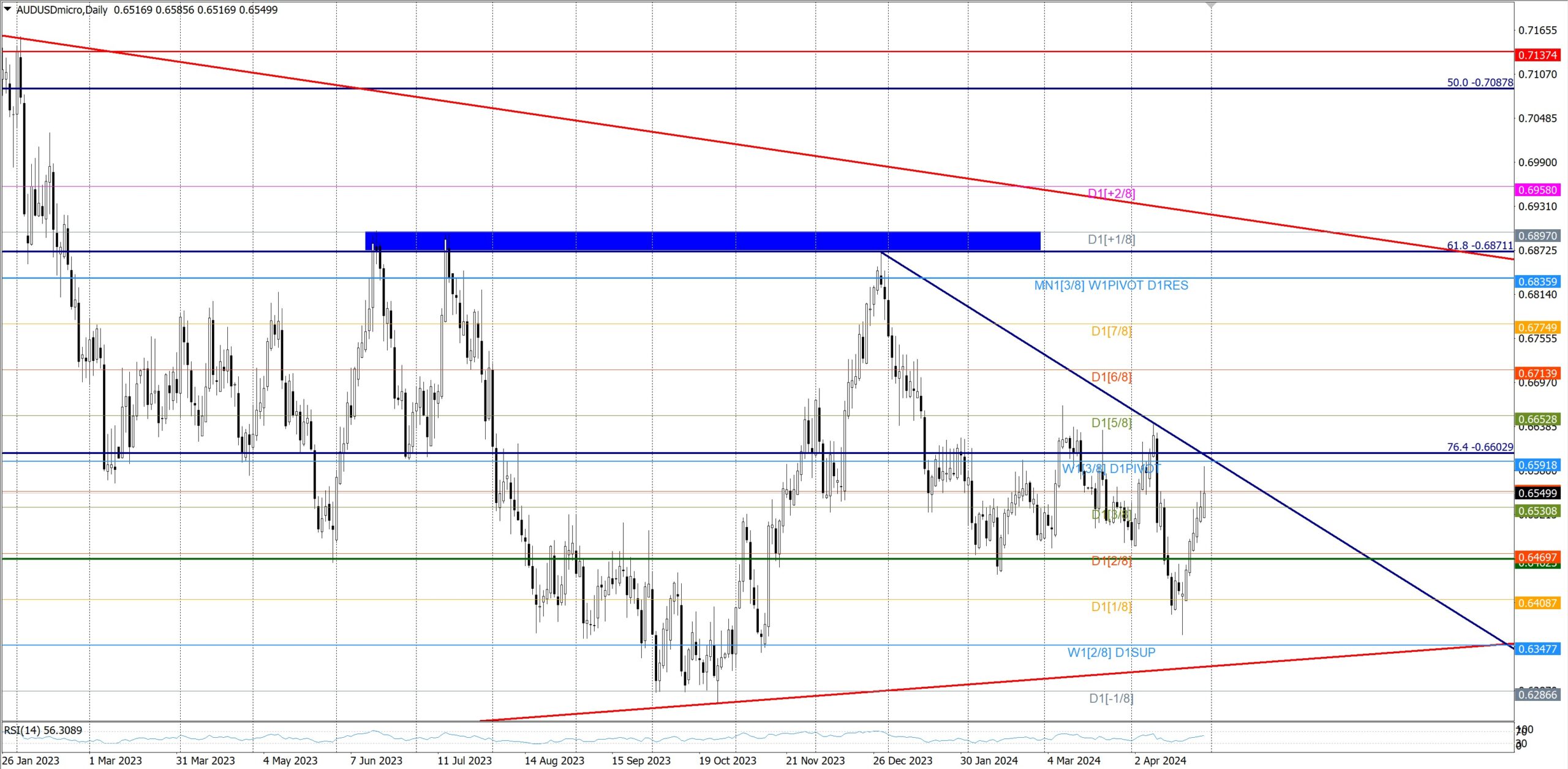Viewport: 1568px width, 769px height.
Task: Click the magenta 0.69580 price tag
Action: point(1537,190)
